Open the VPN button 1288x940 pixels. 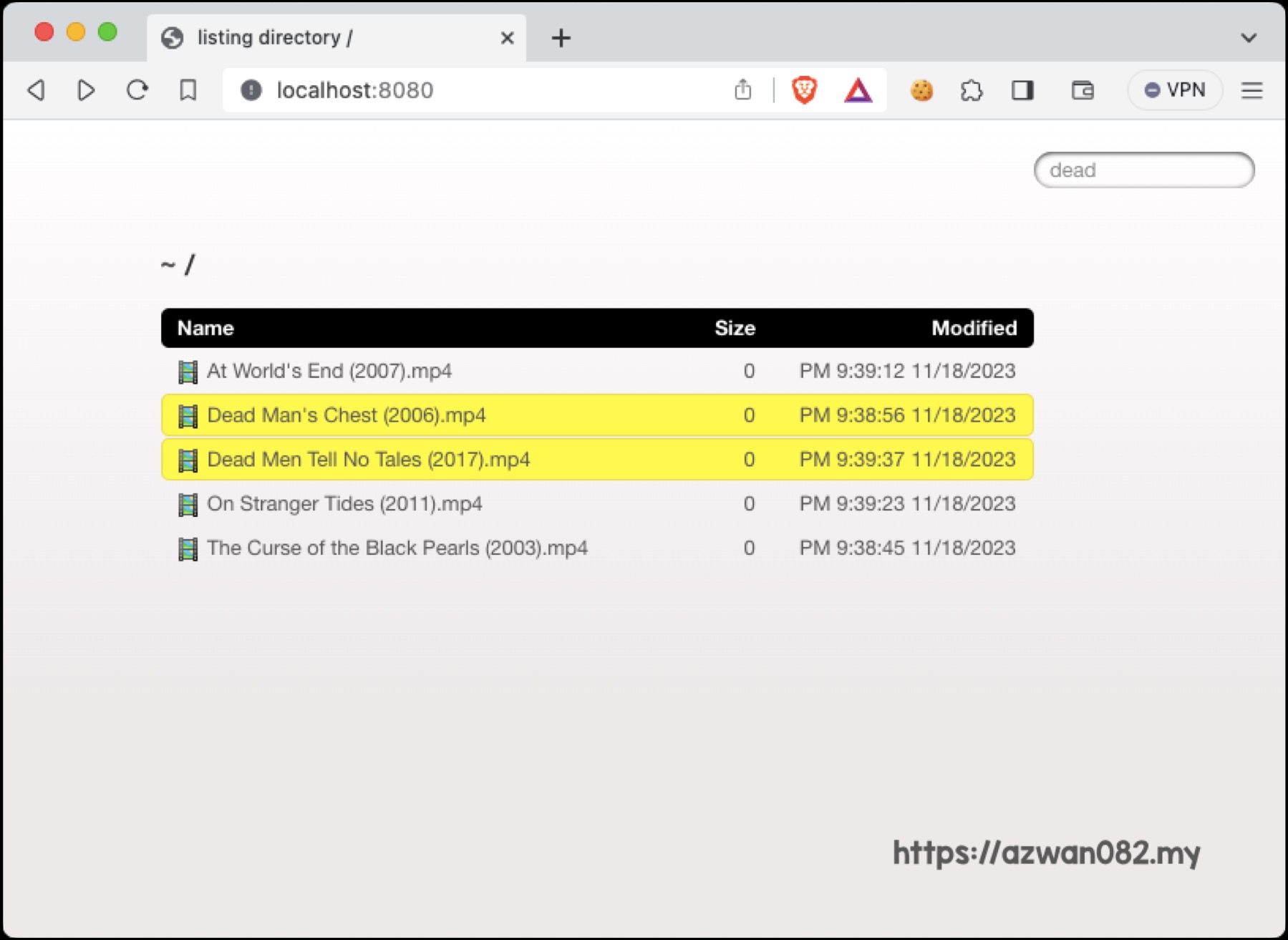[x=1175, y=90]
